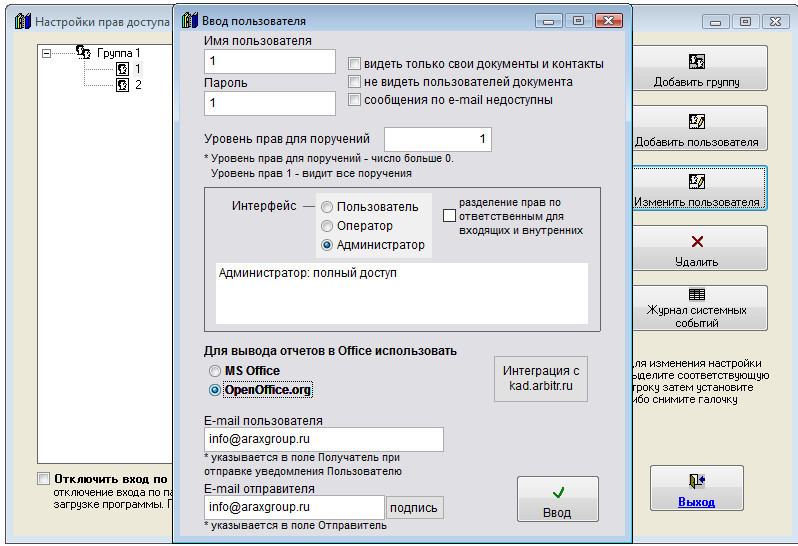
Task: Select Группа 1 label in tree
Action: [x=119, y=53]
